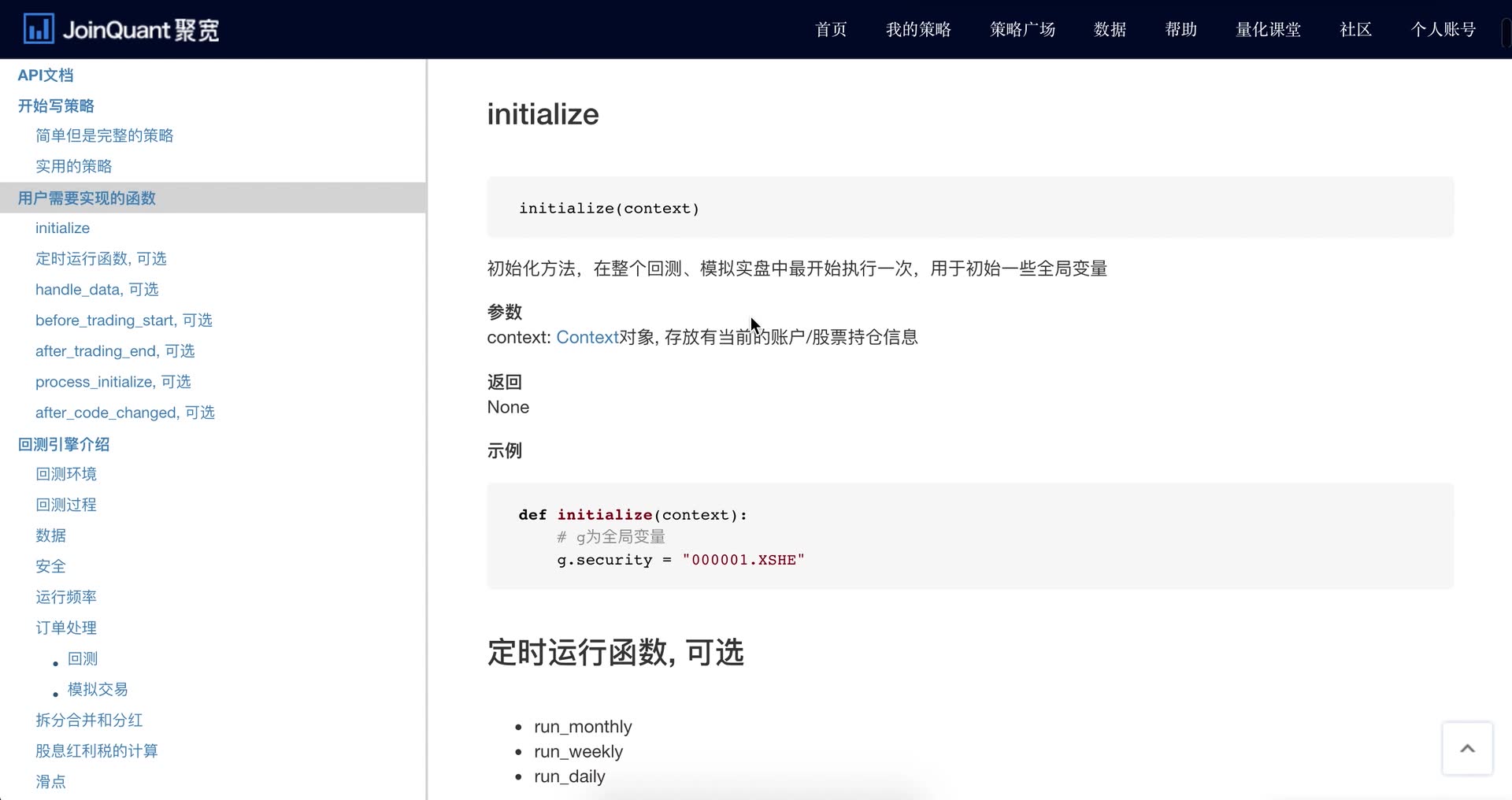Open 订单处理 in the sidebar
1512x800 pixels.
coord(66,628)
